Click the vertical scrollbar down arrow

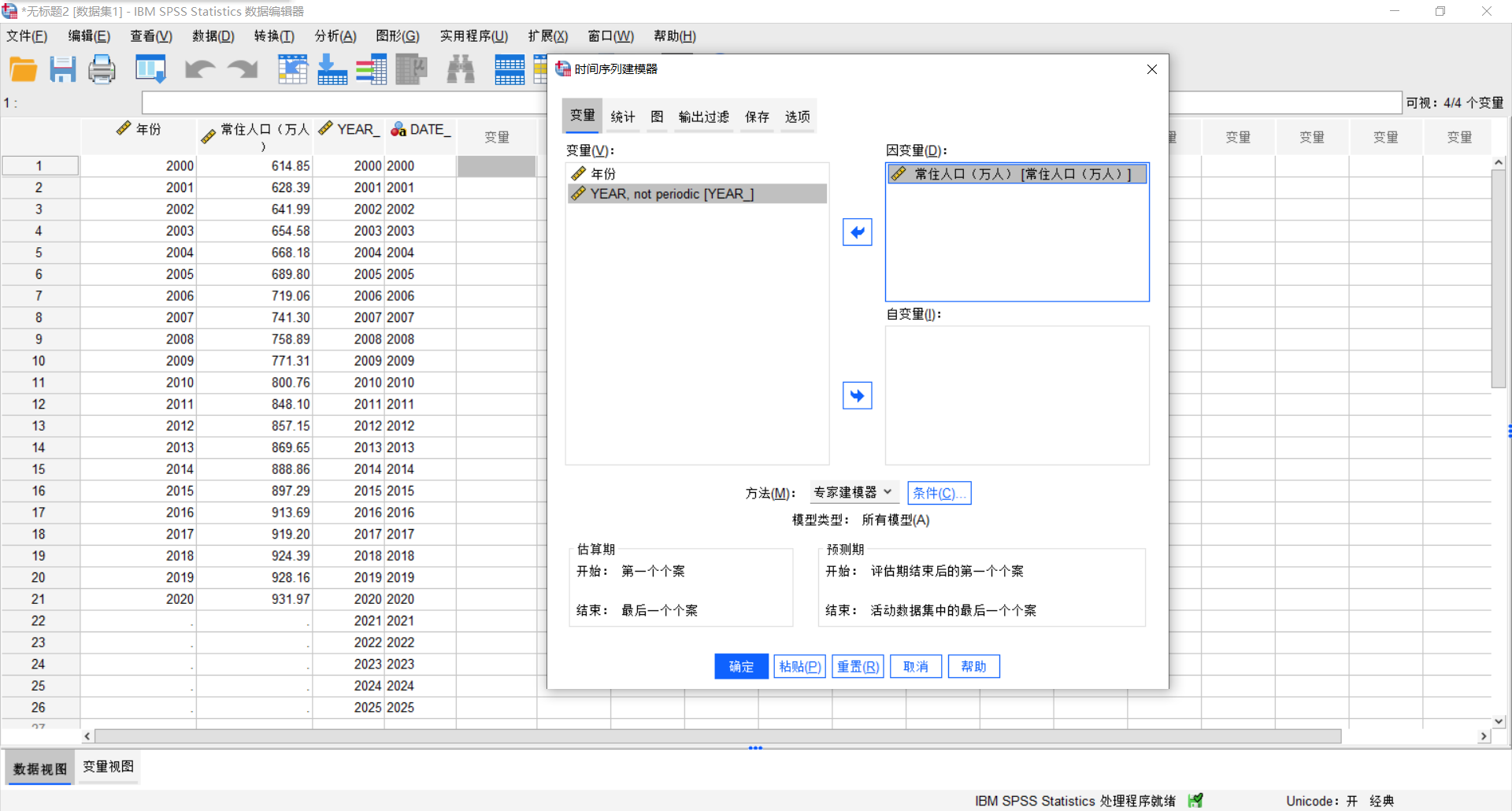1499,720
